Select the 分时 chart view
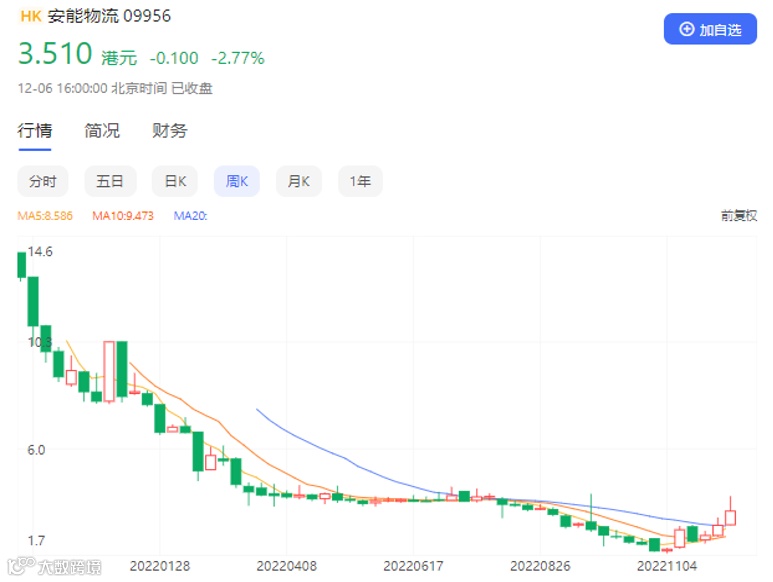This screenshot has width=773, height=582. (42, 181)
